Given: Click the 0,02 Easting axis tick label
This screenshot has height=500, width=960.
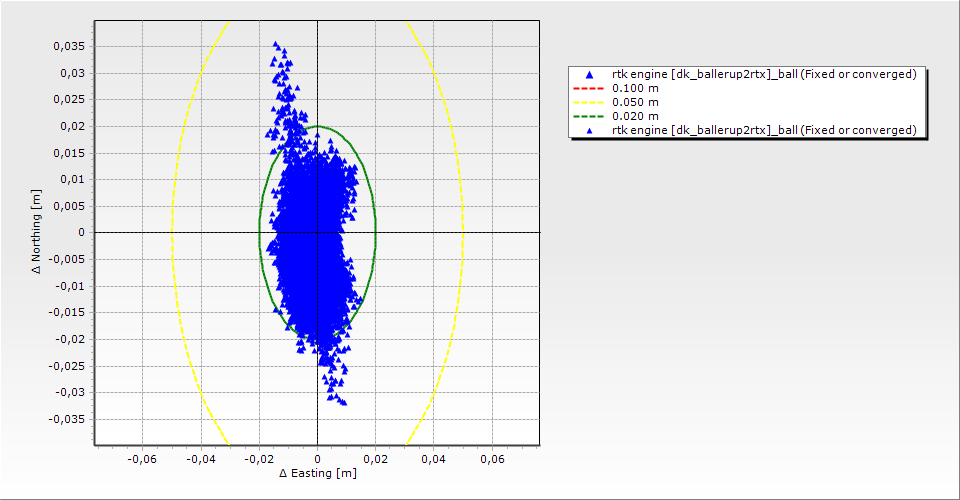Looking at the screenshot, I should click(x=375, y=459).
